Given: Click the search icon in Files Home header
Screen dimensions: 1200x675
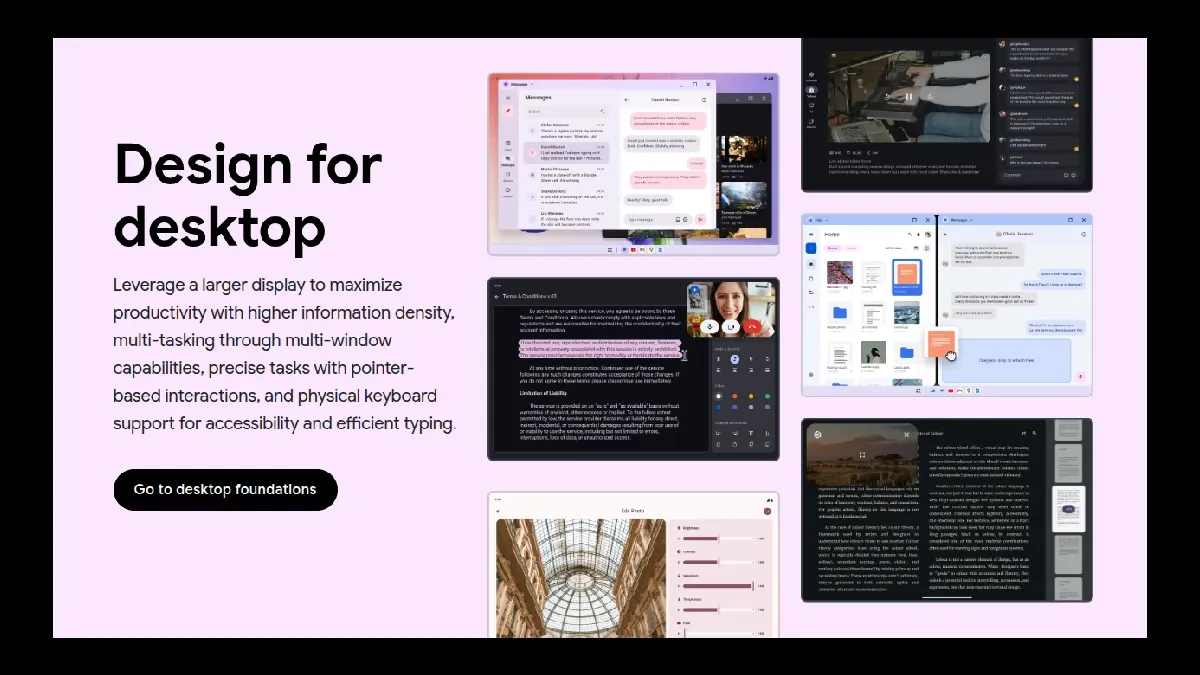Looking at the screenshot, I should pos(910,234).
